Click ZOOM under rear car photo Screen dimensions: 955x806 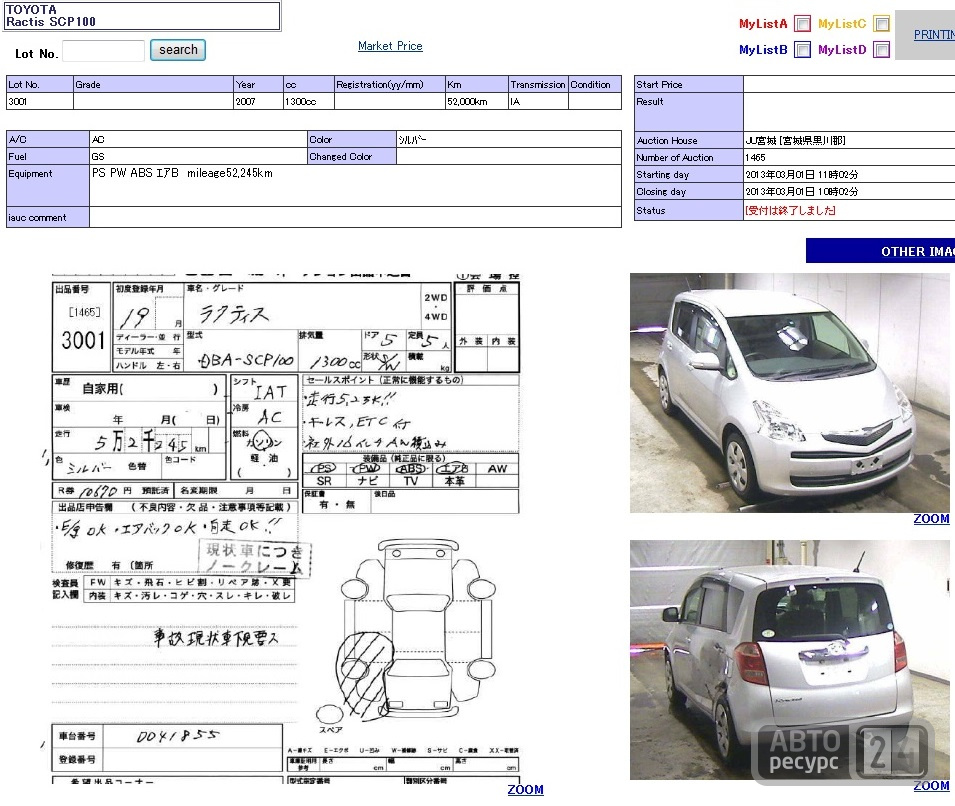(x=931, y=786)
